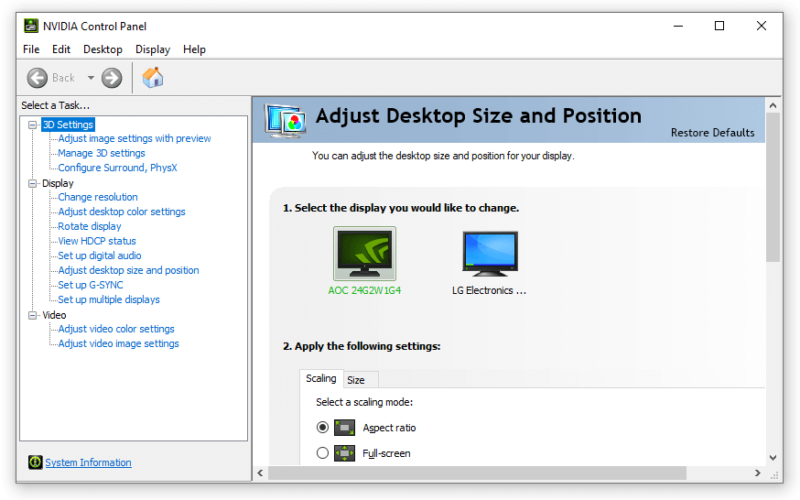
Task: Click the vertical scrollbar up arrow
Action: tap(773, 106)
